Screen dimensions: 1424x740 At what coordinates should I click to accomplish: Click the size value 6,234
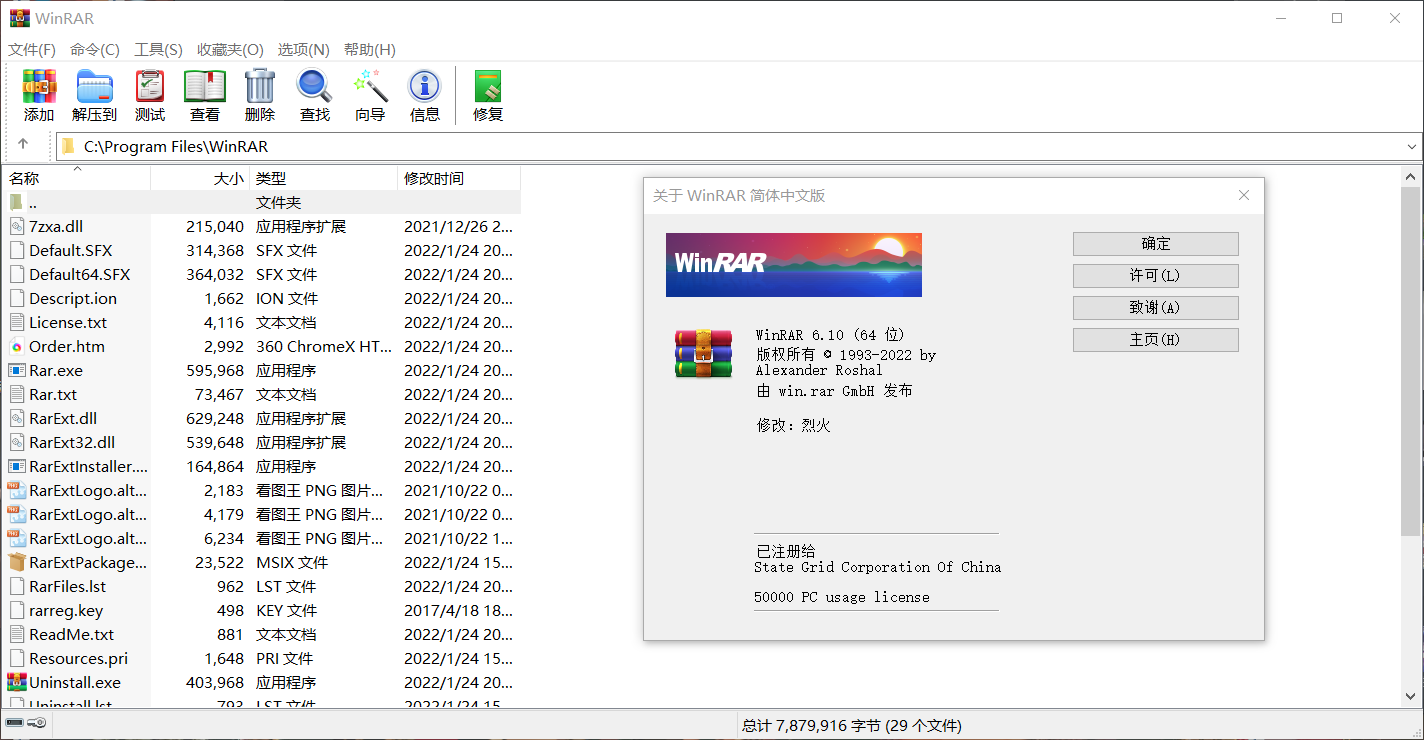pos(224,539)
